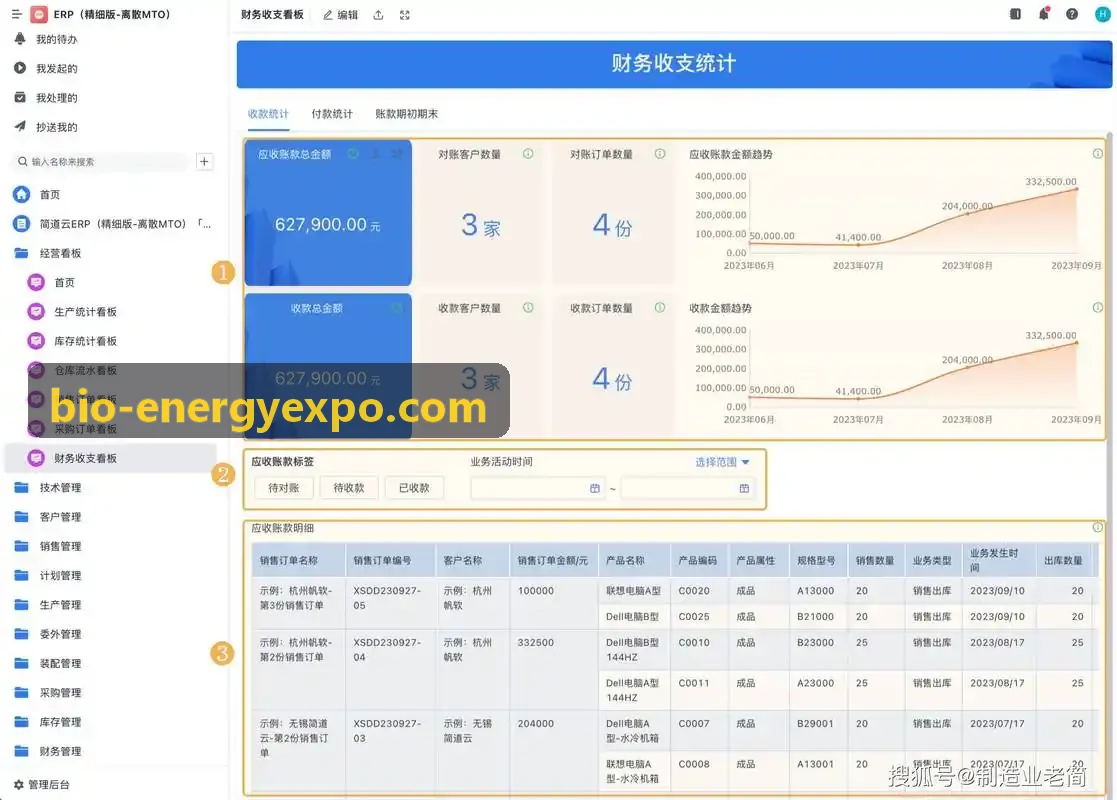1117x800 pixels.
Task: Expand the 委外管理 folder
Action: (x=48, y=633)
